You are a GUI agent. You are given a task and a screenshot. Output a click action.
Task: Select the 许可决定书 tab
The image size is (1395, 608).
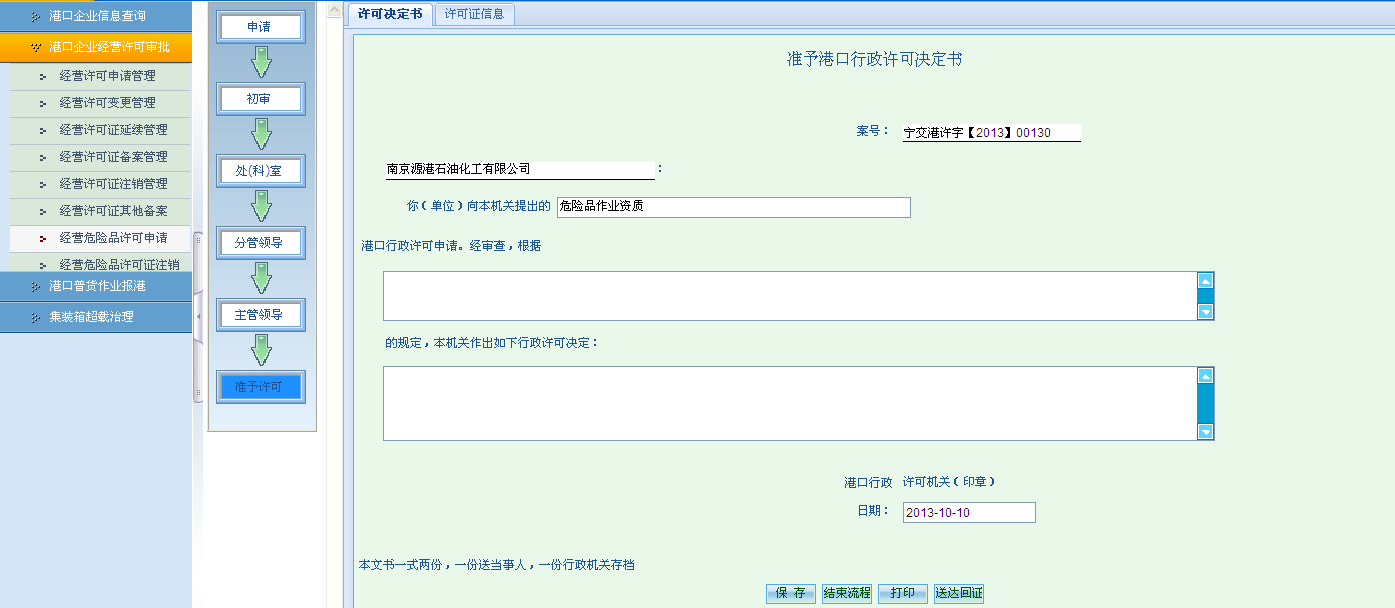pyautogui.click(x=390, y=14)
